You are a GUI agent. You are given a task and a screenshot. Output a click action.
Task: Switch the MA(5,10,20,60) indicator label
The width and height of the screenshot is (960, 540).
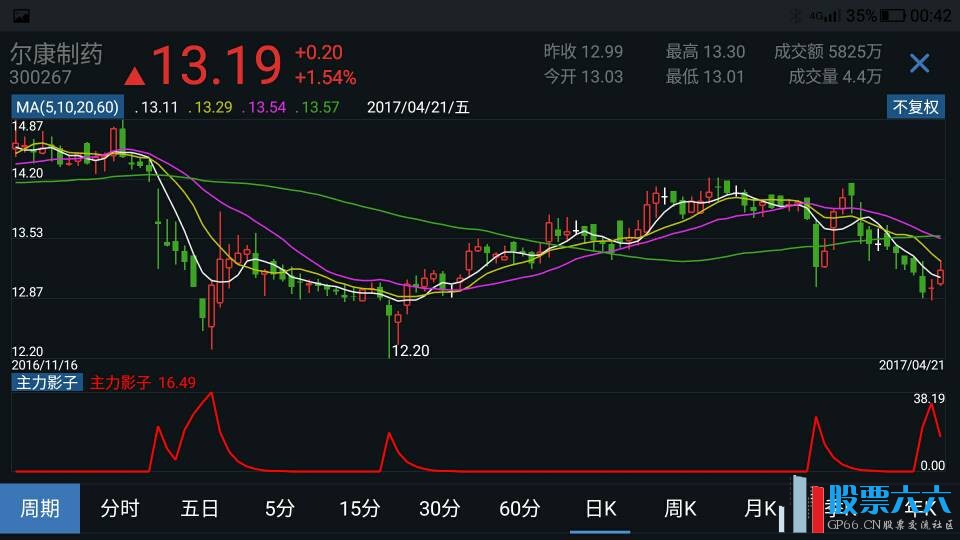tap(66, 107)
